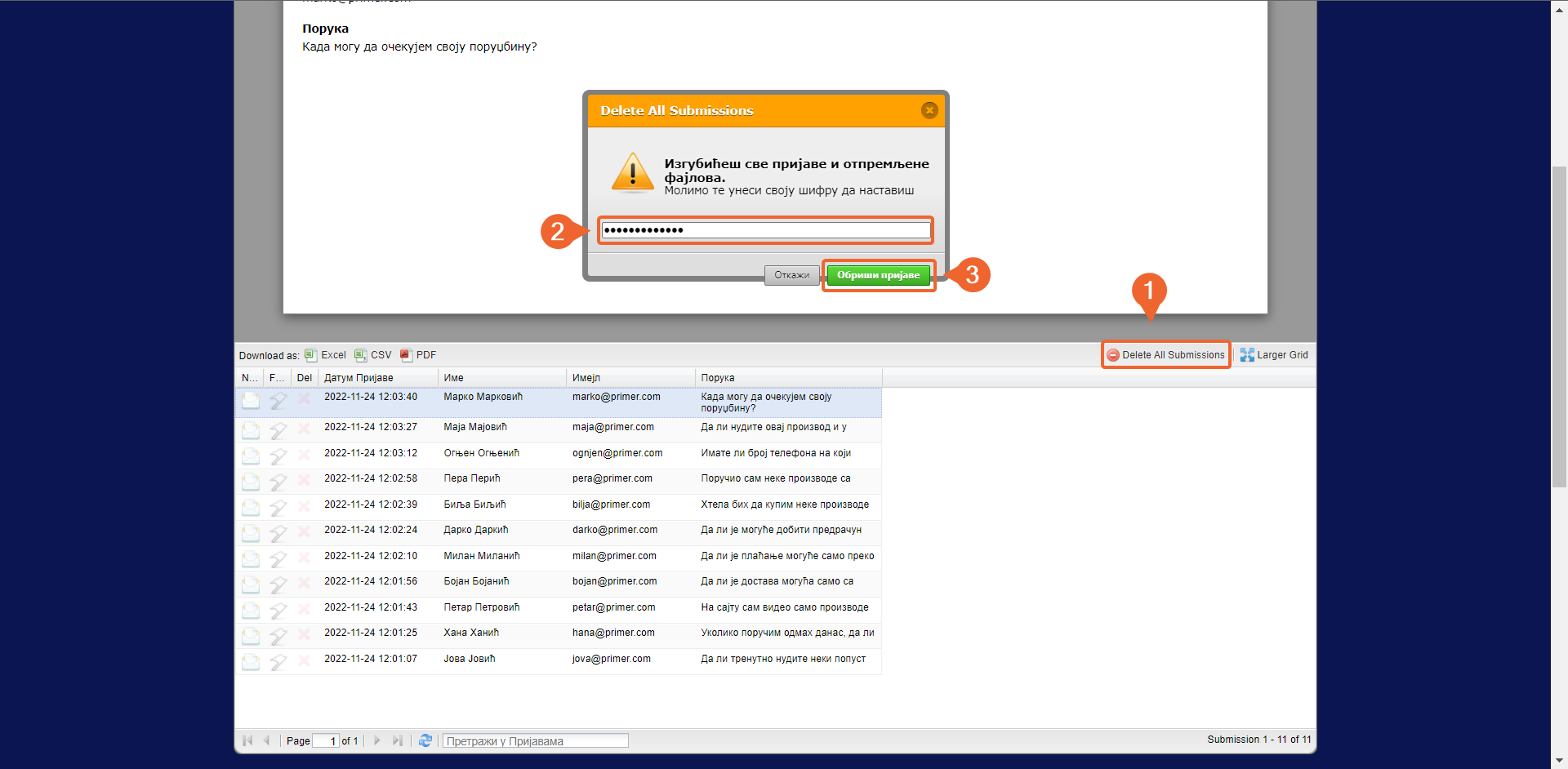Viewport: 1568px width, 769px height.
Task: Edit the Петар Петровић submission
Action: click(278, 611)
